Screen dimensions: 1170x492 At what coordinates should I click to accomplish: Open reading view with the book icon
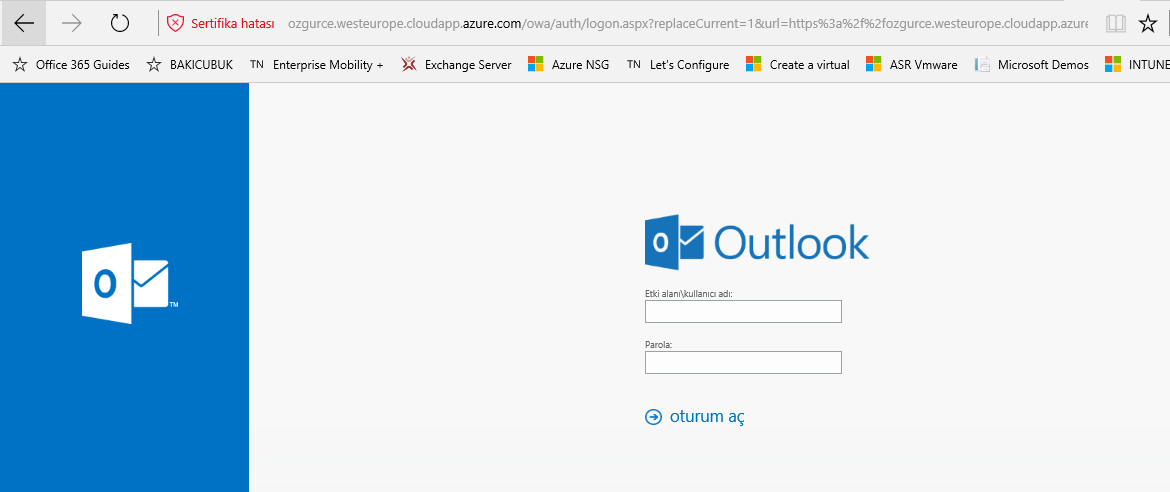coord(1116,23)
